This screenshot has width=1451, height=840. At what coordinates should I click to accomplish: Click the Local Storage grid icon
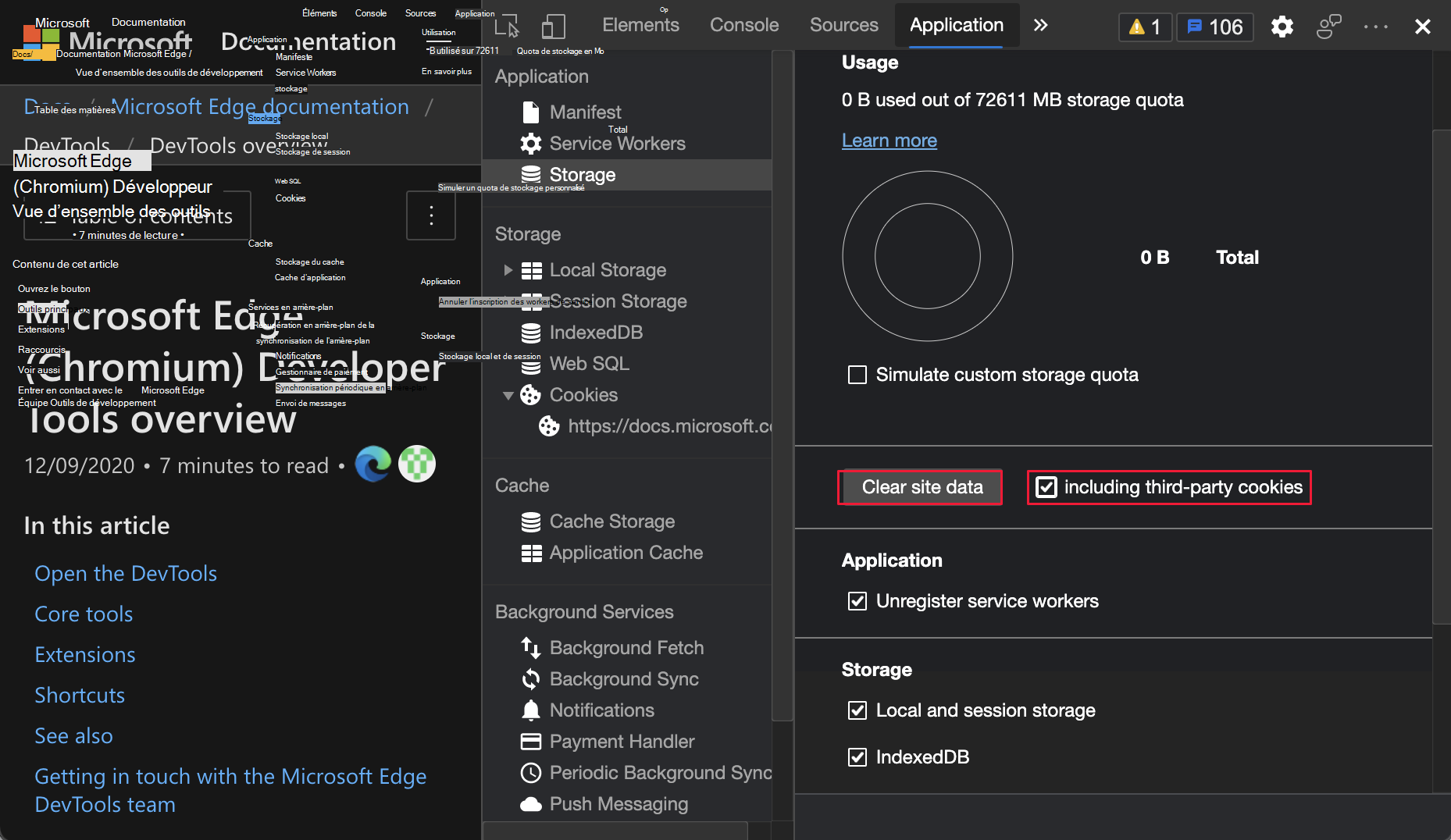[x=532, y=270]
